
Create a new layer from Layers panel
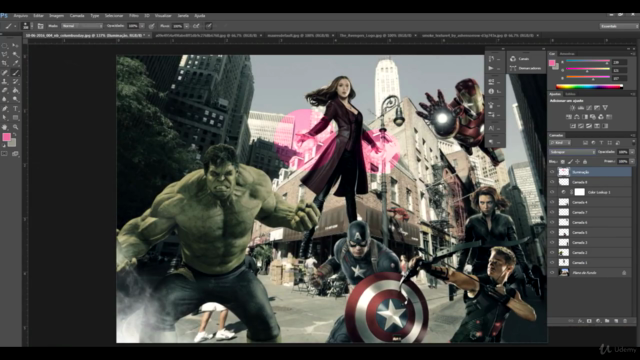(x=616, y=321)
